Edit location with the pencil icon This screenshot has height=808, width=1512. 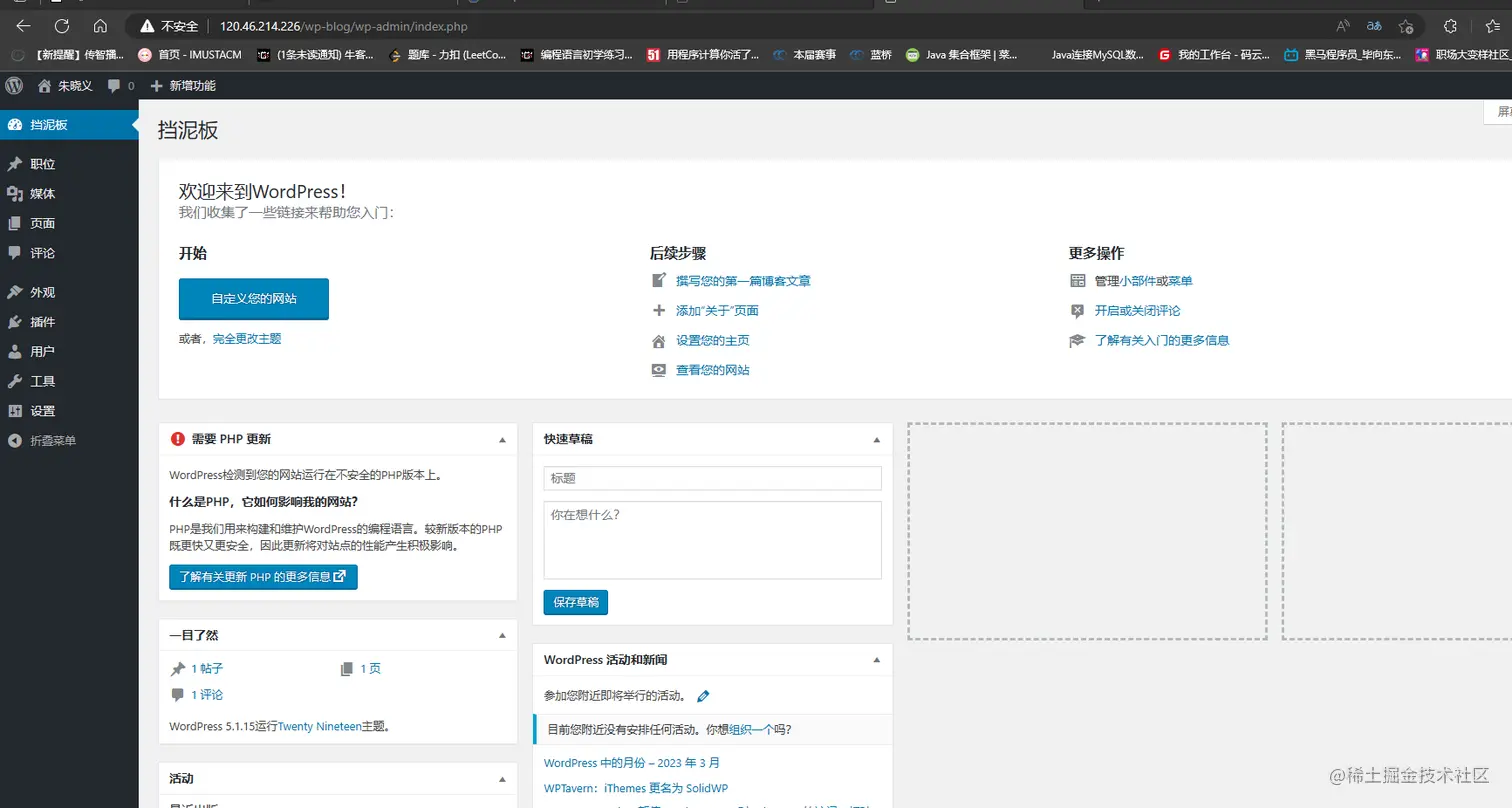[703, 696]
